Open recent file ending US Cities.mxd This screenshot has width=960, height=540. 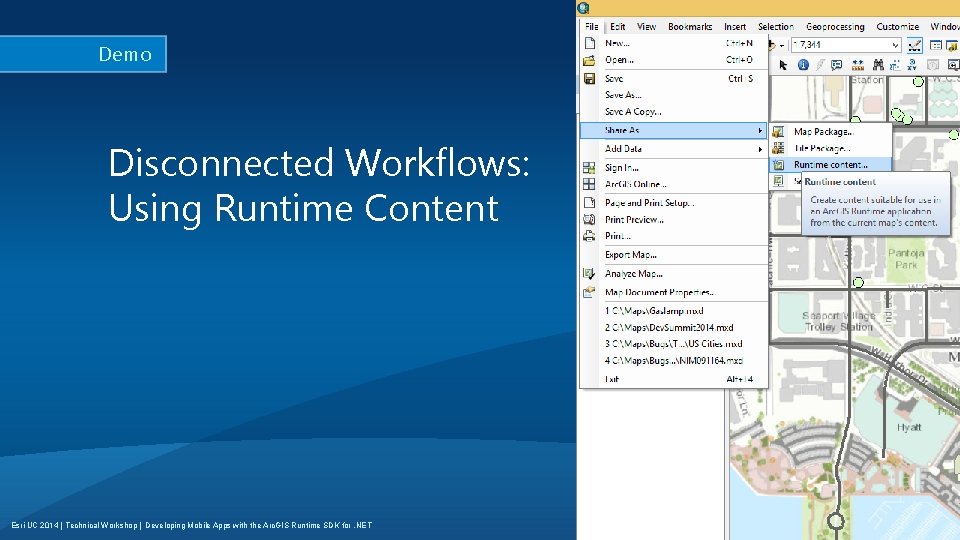673,344
